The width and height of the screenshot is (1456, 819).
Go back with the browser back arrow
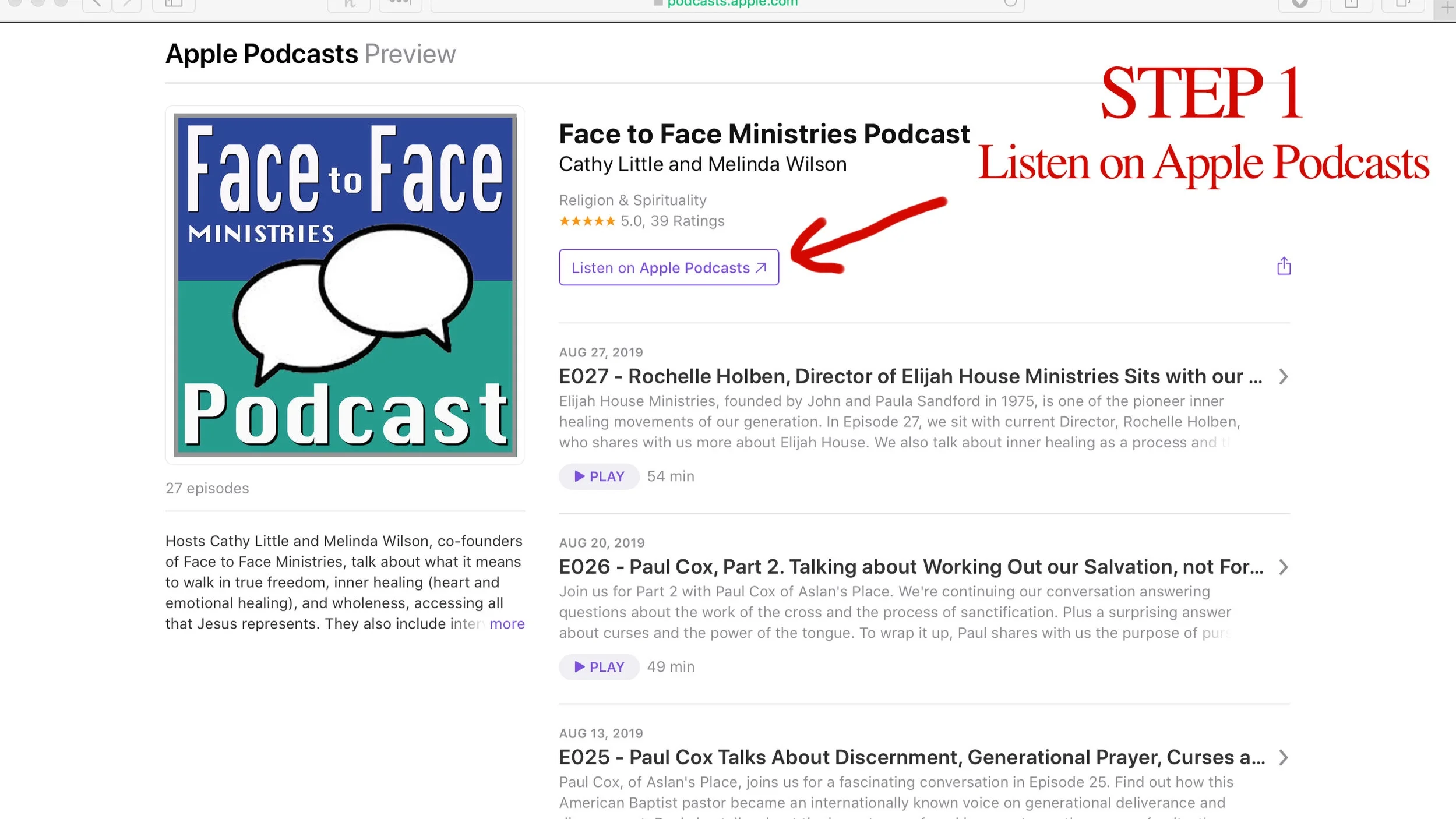coord(96,5)
